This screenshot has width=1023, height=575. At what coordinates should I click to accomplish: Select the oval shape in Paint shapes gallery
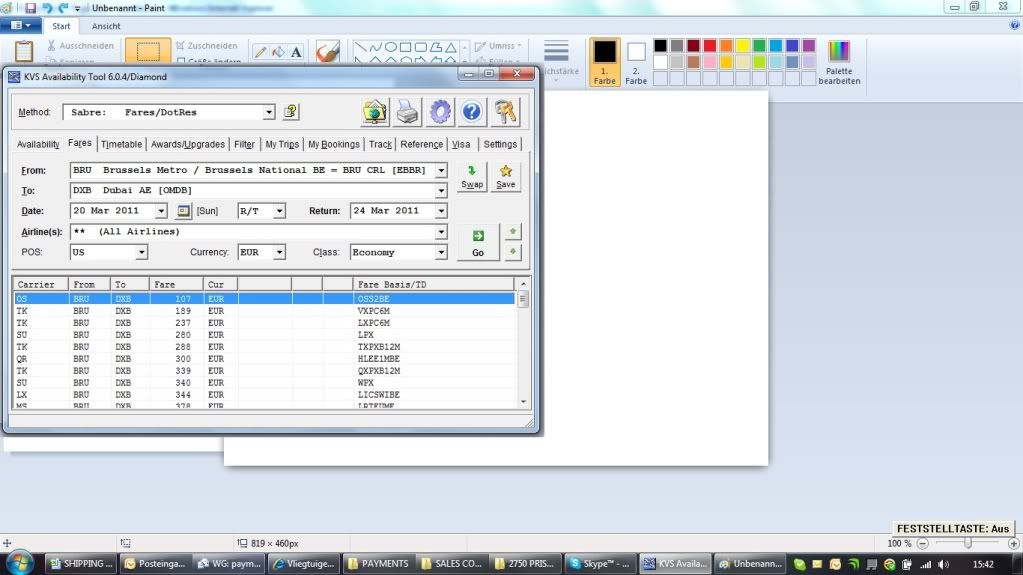390,47
